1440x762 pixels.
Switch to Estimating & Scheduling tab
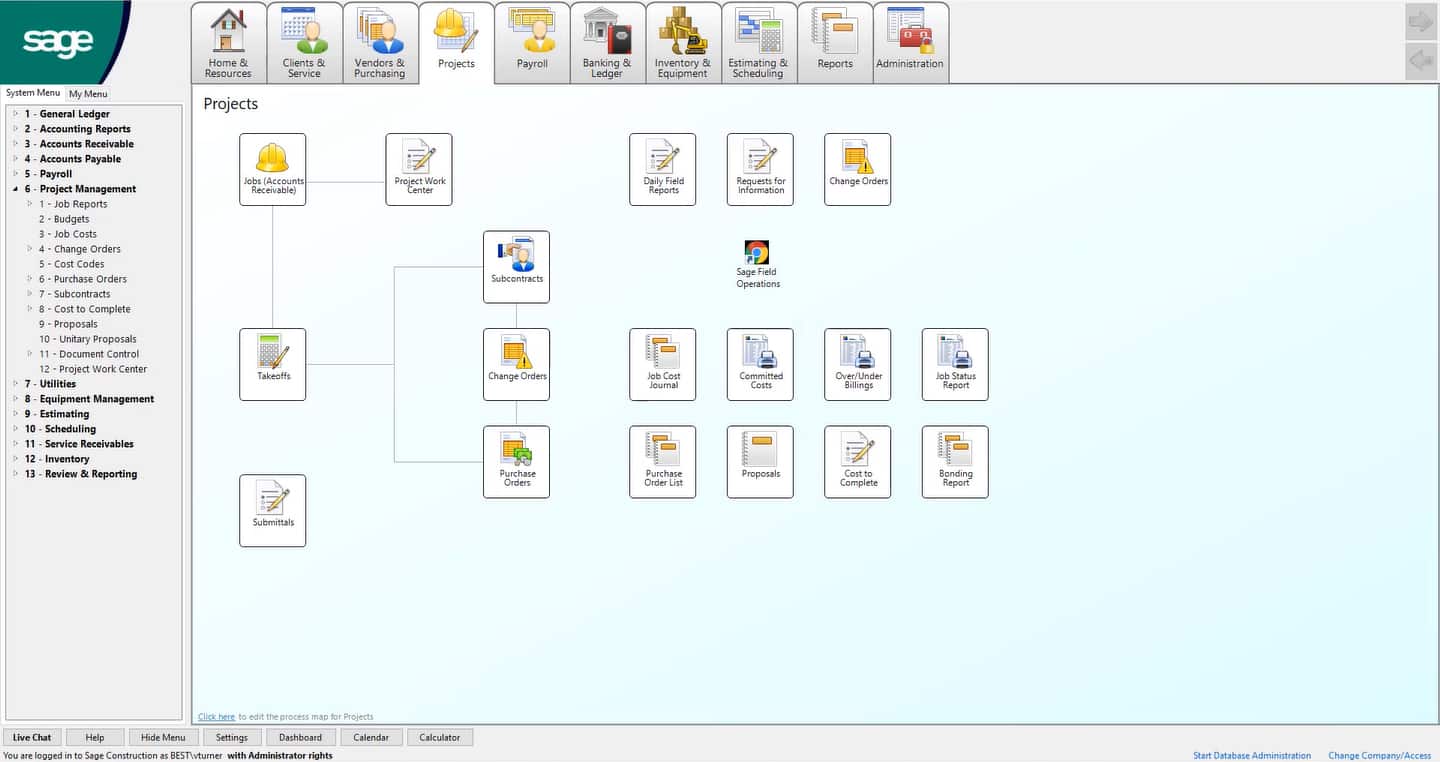coord(758,43)
